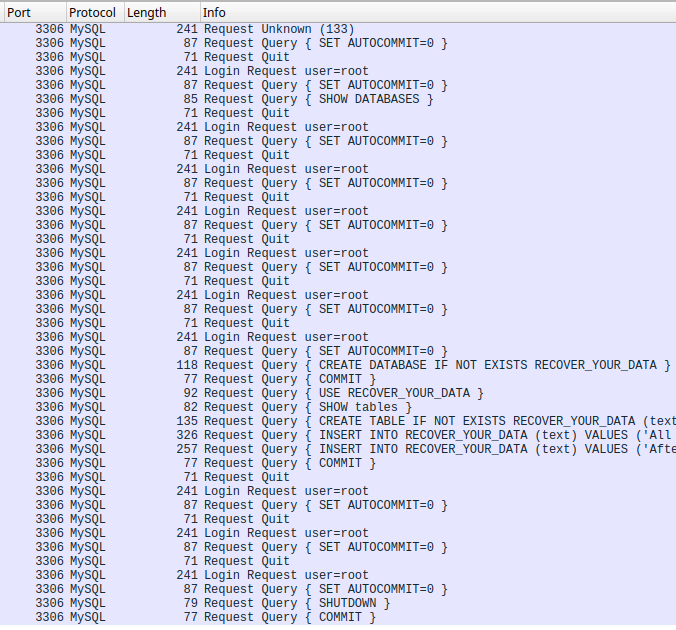The height and width of the screenshot is (630, 676).
Task: Select the SET AUTOCOMMIT=0 row just before SHUTDOWN
Action: (325, 589)
